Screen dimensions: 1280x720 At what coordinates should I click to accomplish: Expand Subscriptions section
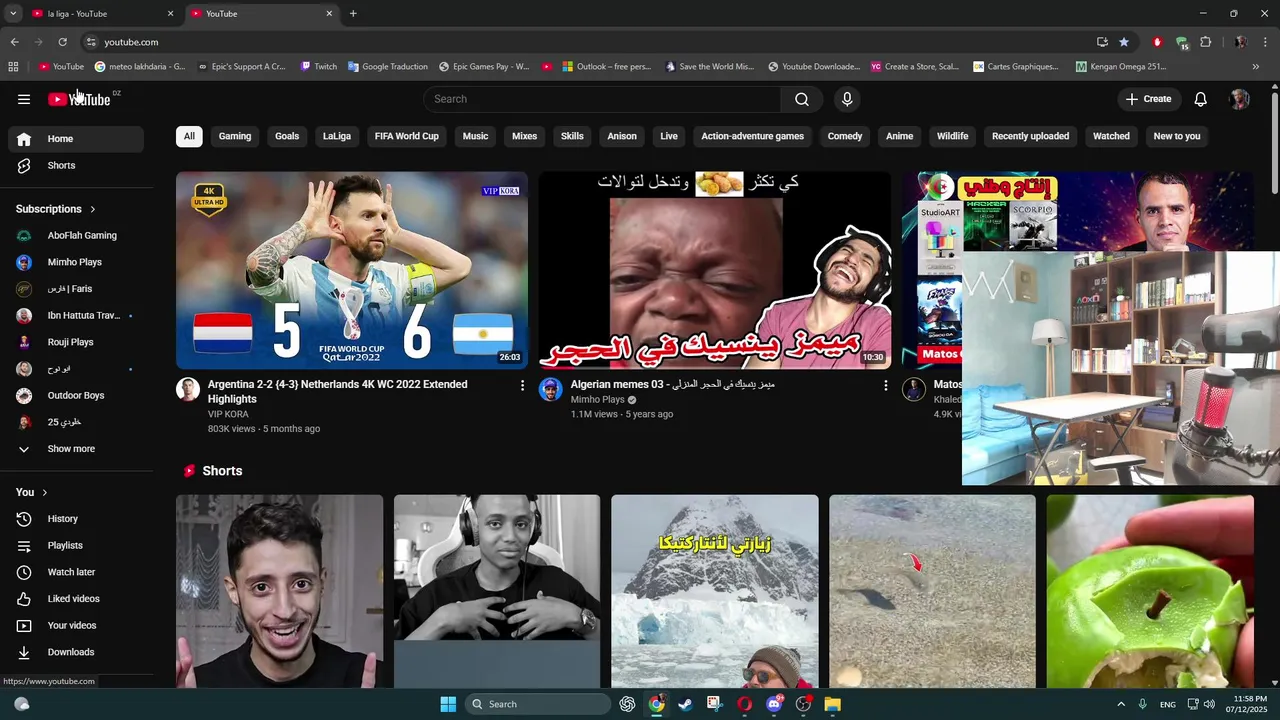[56, 209]
